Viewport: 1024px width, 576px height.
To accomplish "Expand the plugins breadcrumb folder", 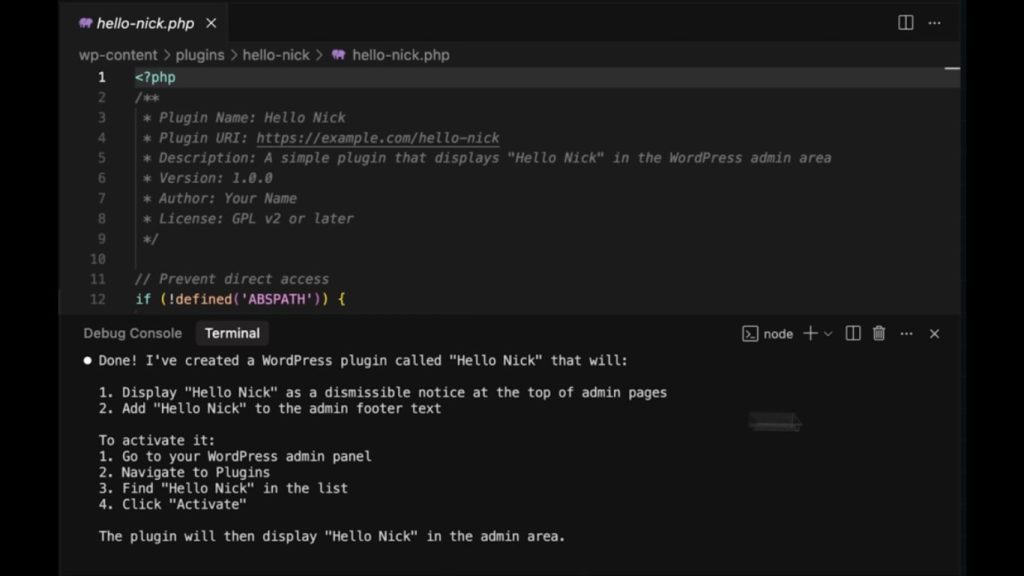I will click(x=200, y=55).
